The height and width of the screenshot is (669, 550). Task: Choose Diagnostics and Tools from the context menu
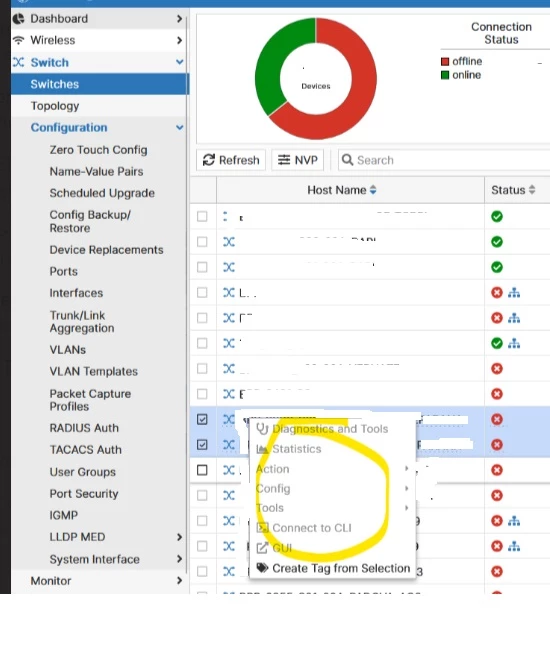point(332,429)
